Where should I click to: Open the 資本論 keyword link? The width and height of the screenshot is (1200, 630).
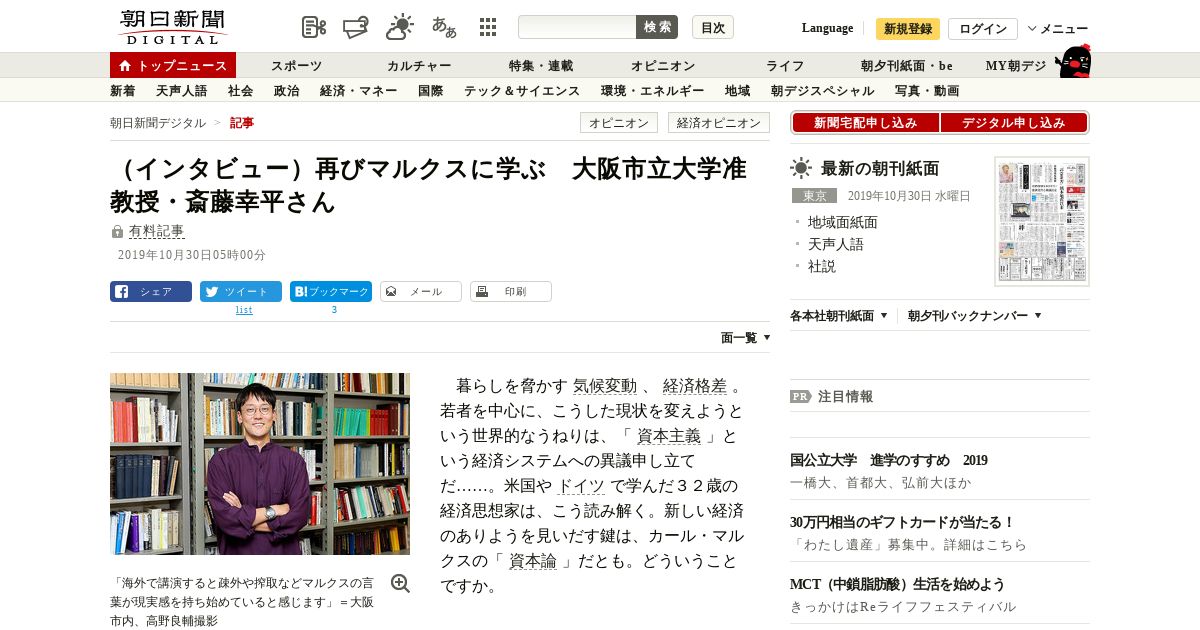click(533, 561)
